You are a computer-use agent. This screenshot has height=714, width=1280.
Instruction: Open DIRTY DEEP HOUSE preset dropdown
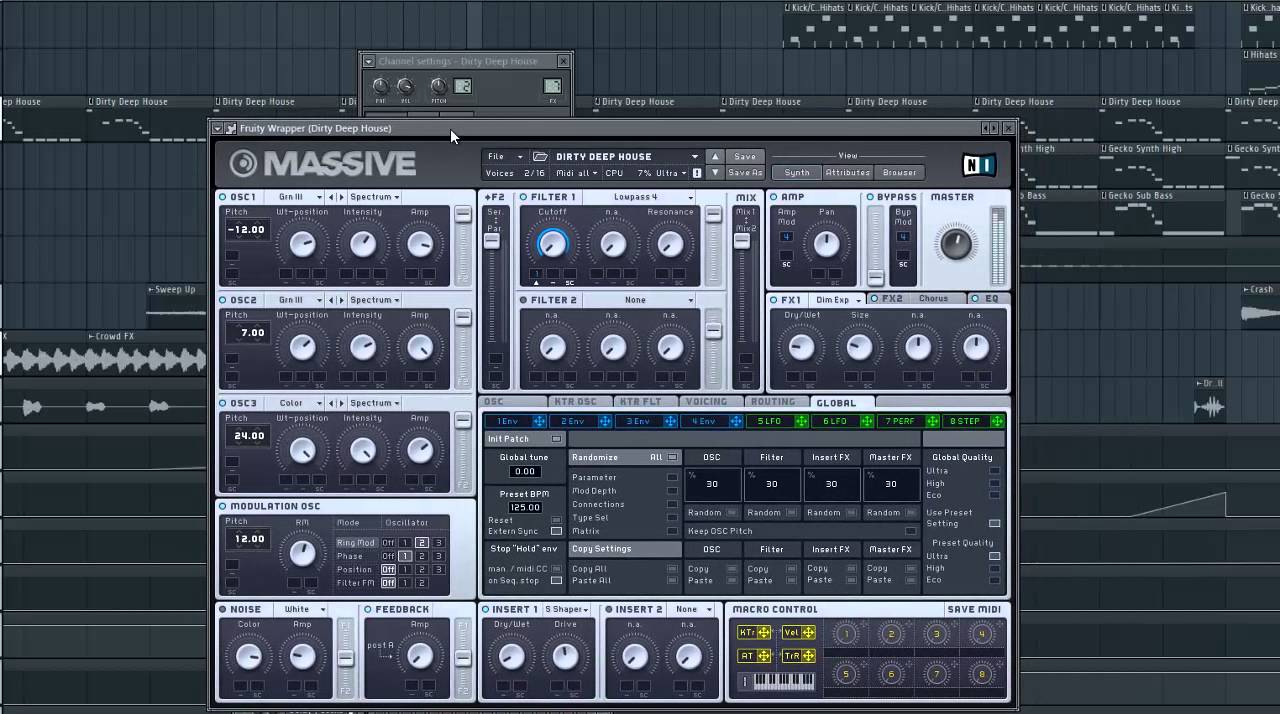click(694, 157)
